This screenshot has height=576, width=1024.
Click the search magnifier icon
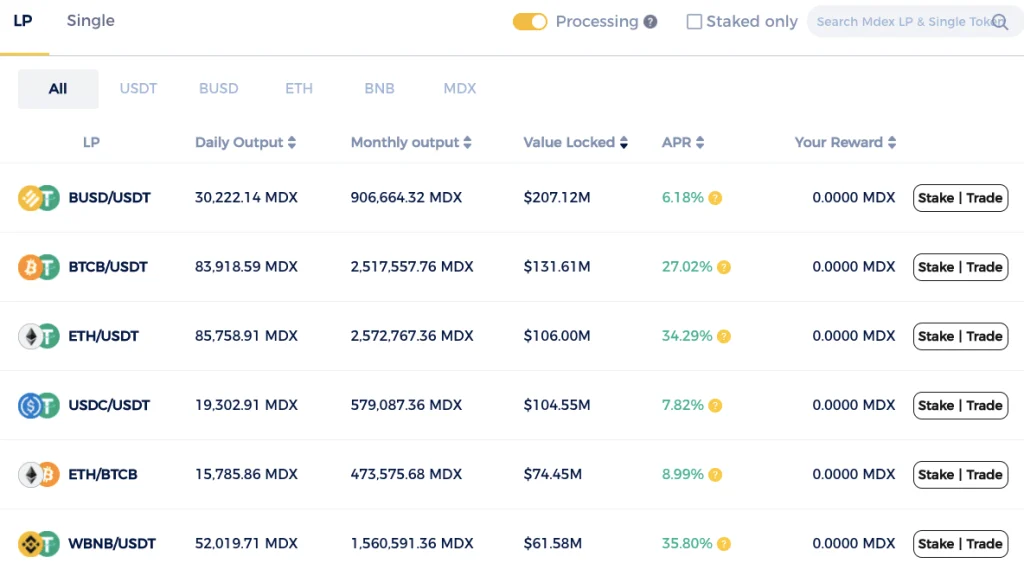point(1000,22)
